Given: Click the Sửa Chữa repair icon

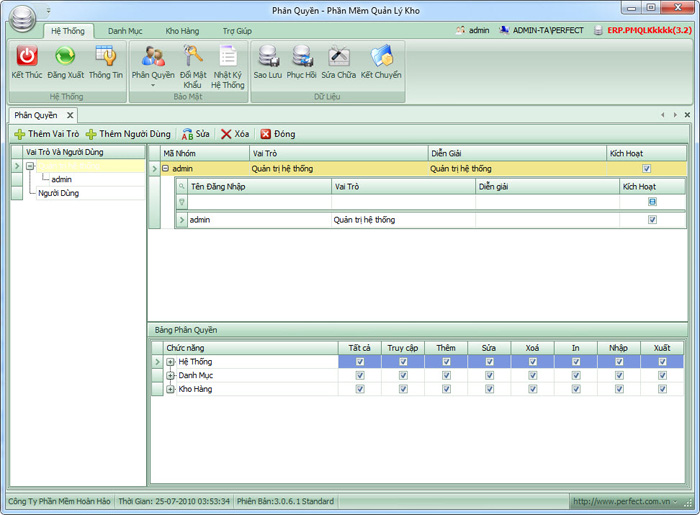Looking at the screenshot, I should pyautogui.click(x=339, y=58).
